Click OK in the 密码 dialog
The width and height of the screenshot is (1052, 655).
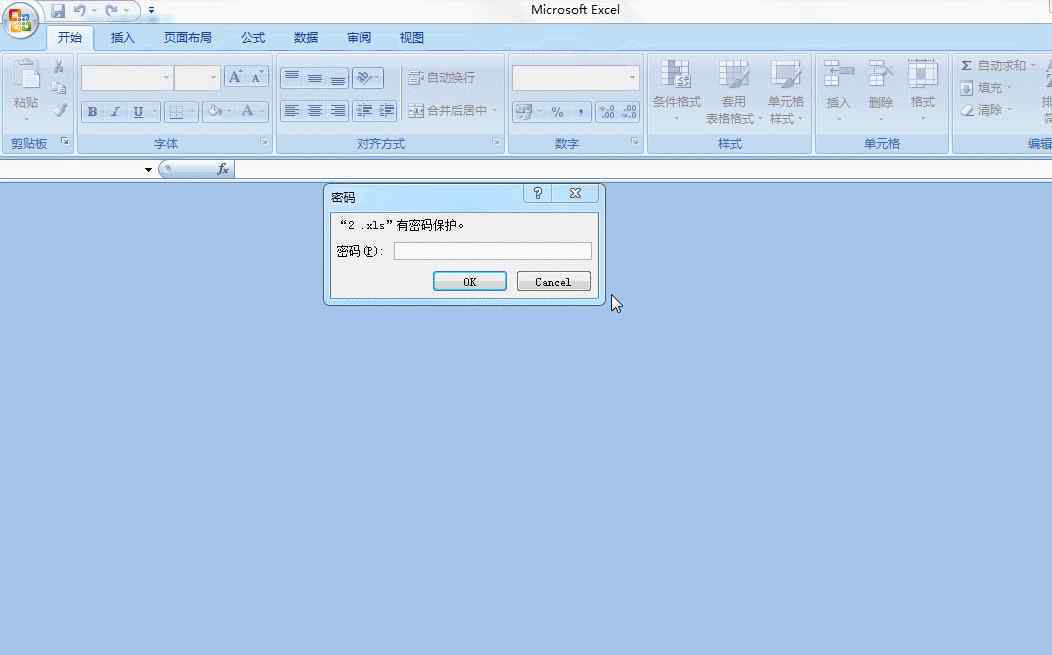pos(470,282)
